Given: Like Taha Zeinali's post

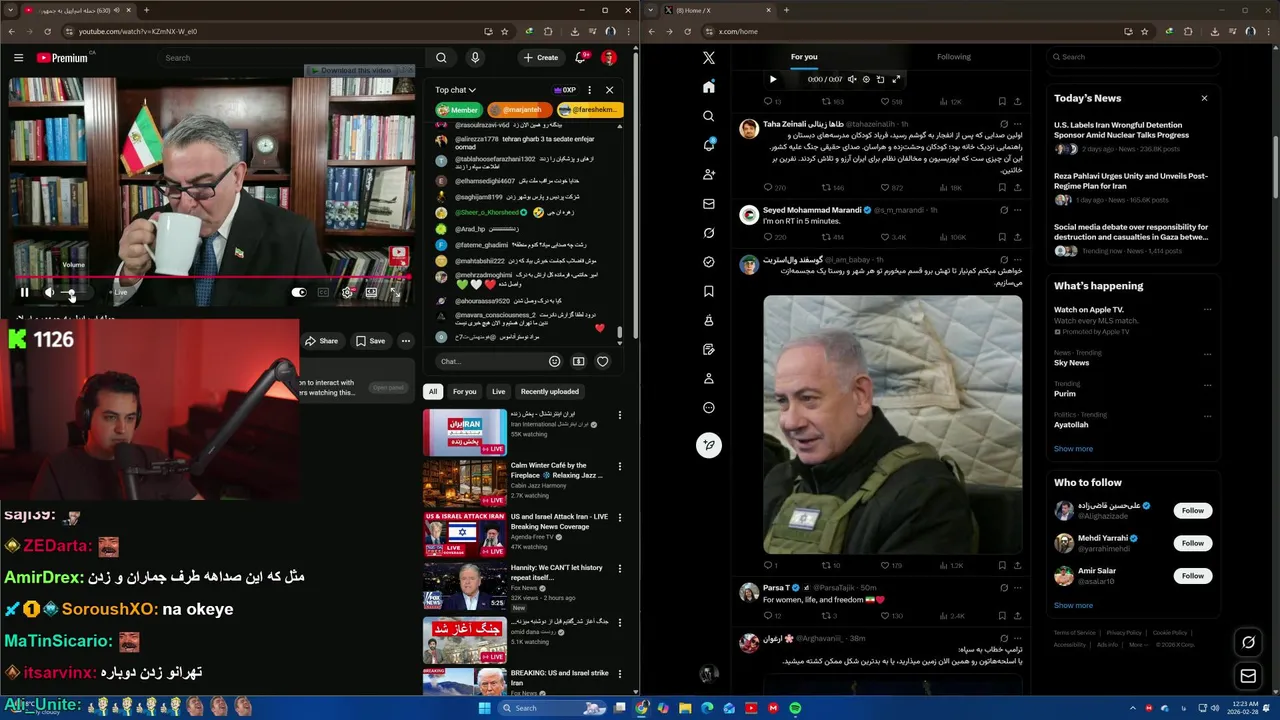Looking at the screenshot, I should (891, 187).
